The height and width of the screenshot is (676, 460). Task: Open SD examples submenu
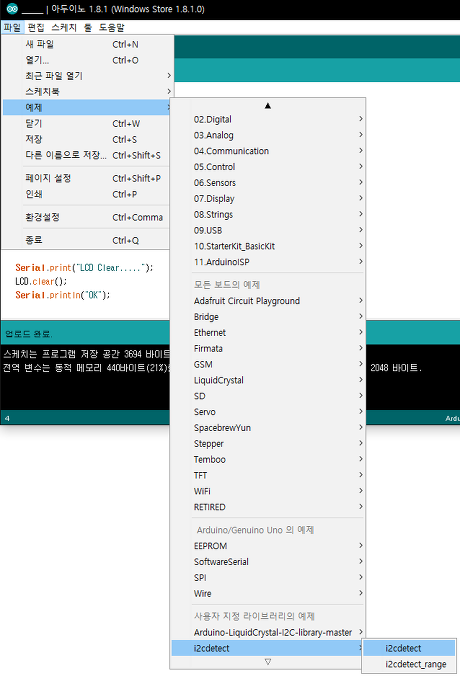(x=268, y=396)
